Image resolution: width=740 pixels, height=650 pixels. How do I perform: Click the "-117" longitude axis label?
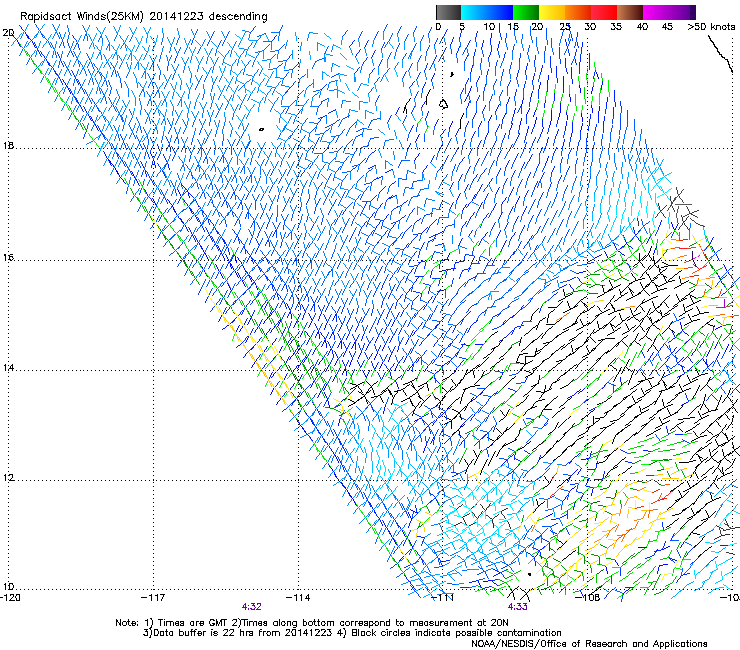click(153, 598)
